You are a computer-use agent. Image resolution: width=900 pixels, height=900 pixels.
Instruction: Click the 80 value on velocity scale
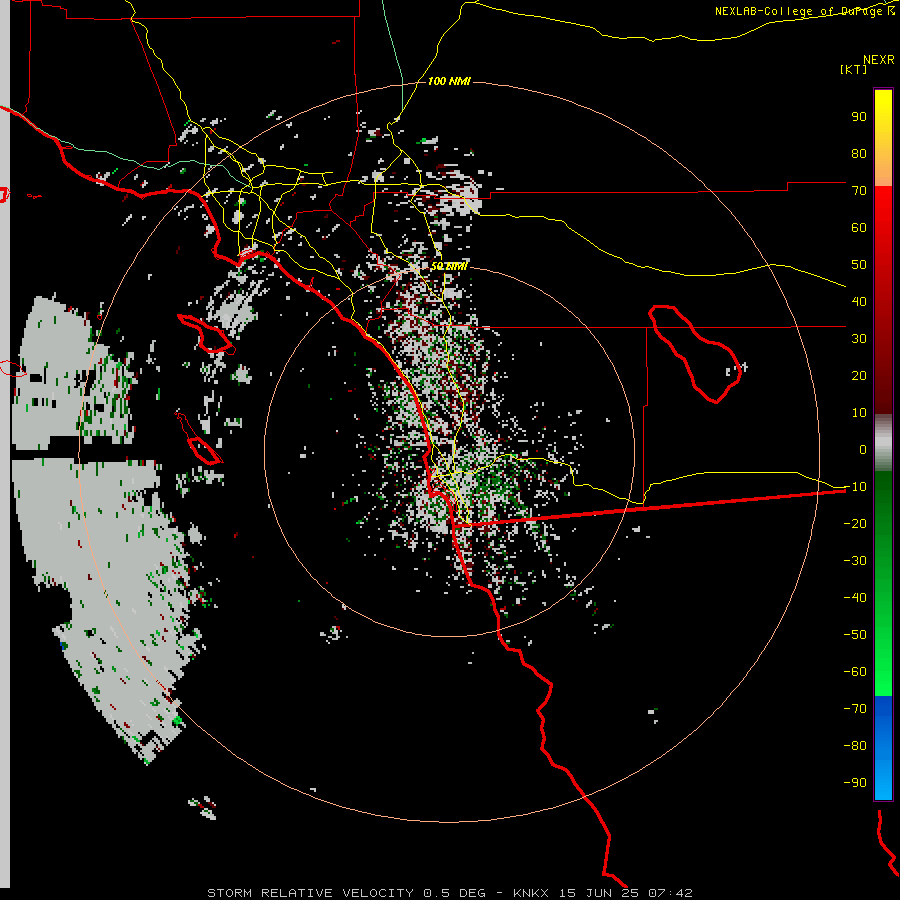pos(859,154)
